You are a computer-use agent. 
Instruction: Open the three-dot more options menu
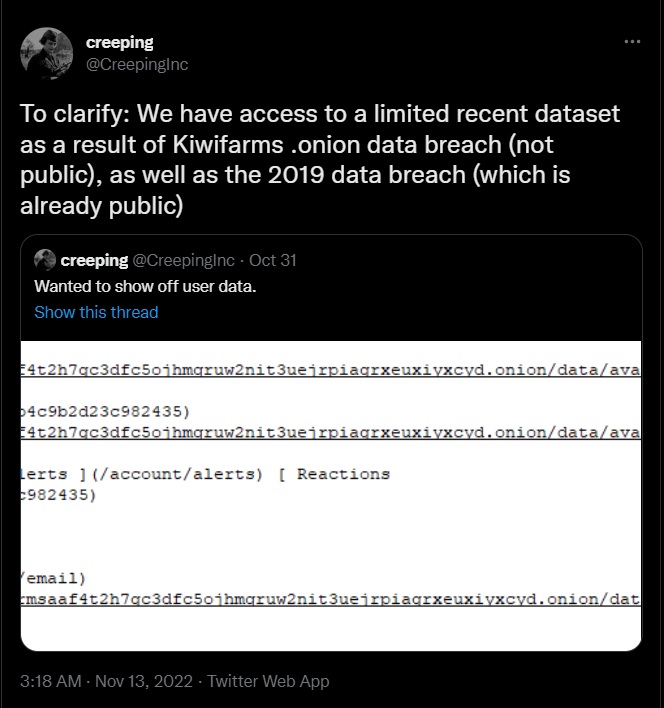click(632, 42)
